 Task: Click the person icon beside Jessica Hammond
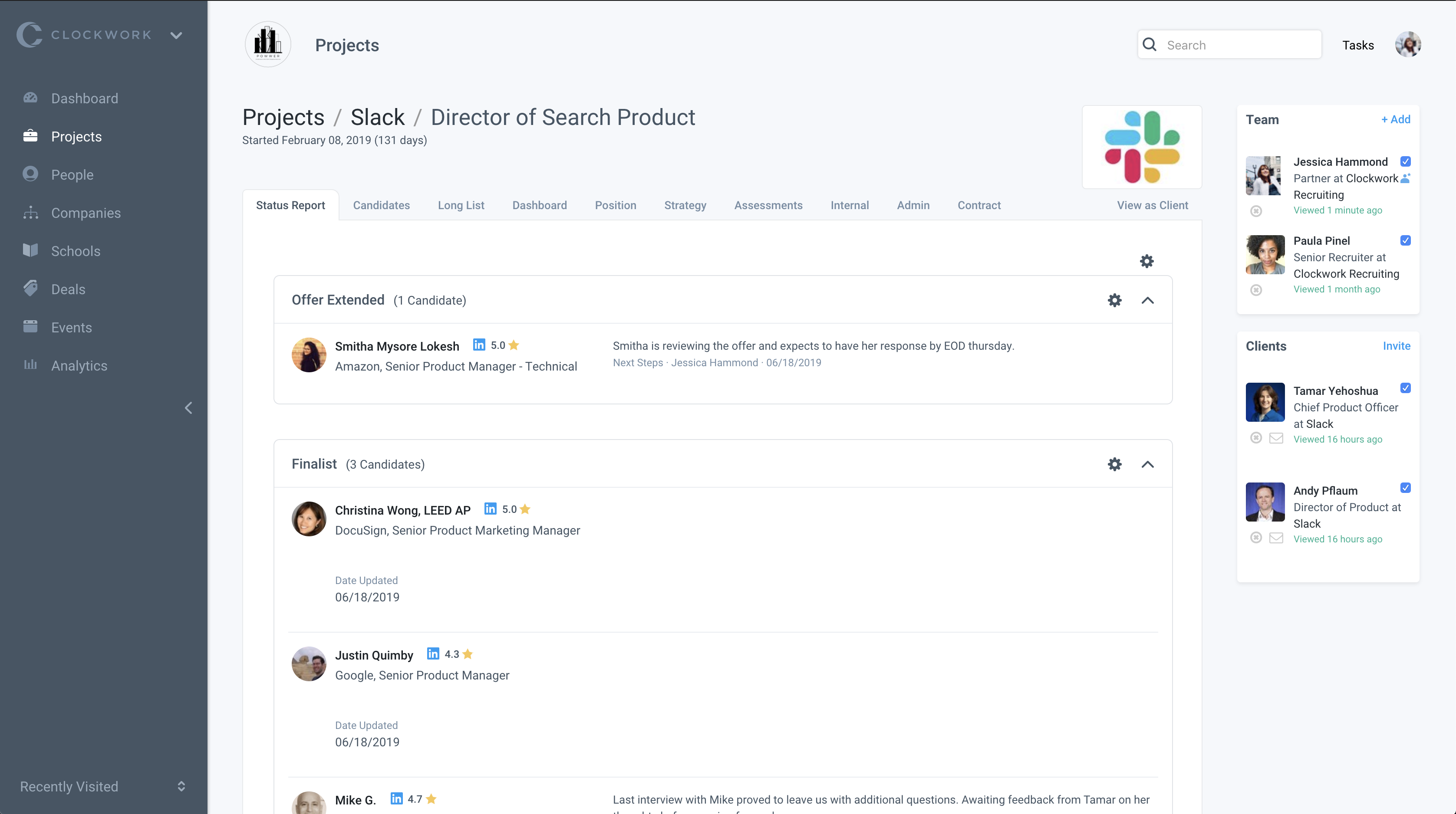(1406, 178)
